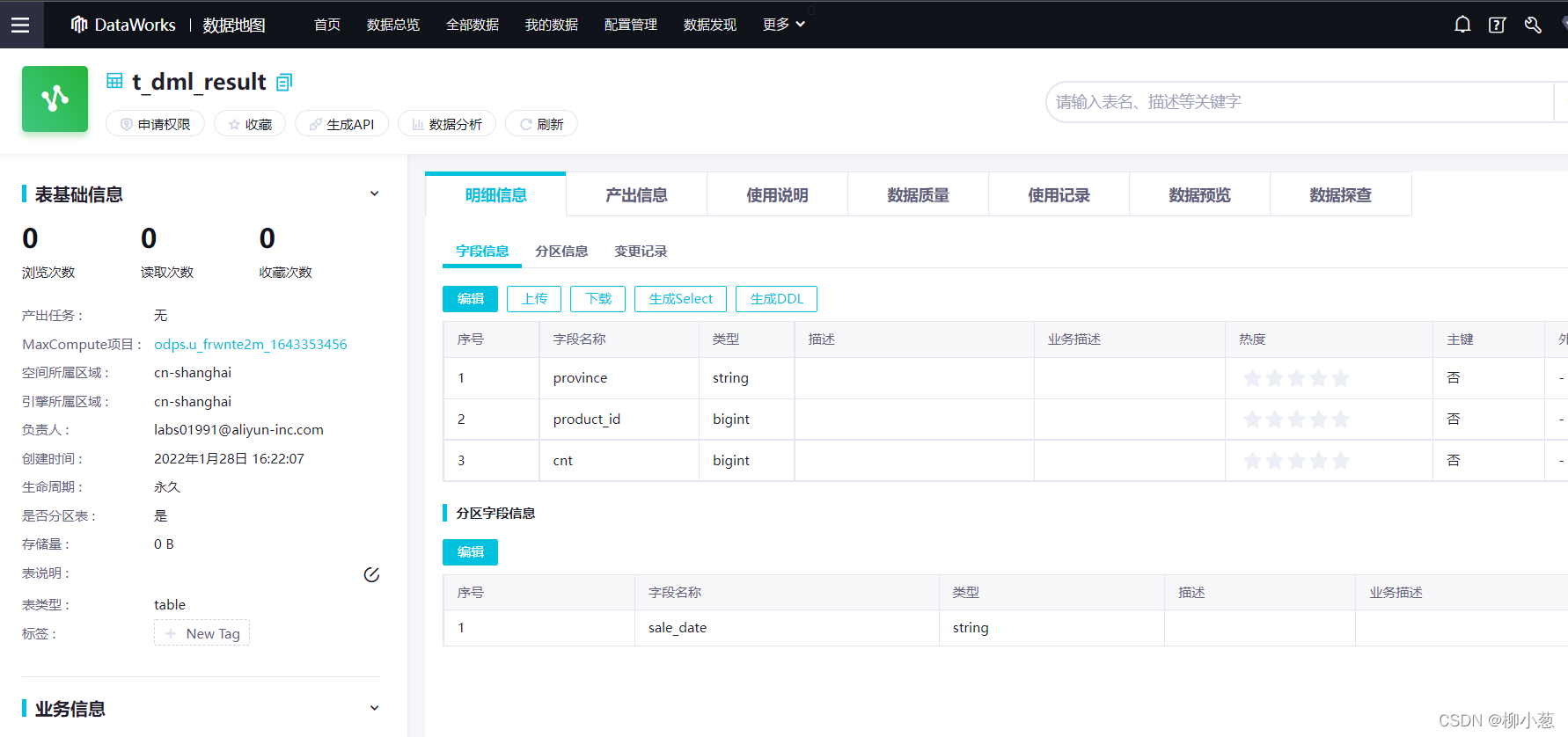Click the table grid icon before t_dml_result
The image size is (1568, 737).
(114, 81)
